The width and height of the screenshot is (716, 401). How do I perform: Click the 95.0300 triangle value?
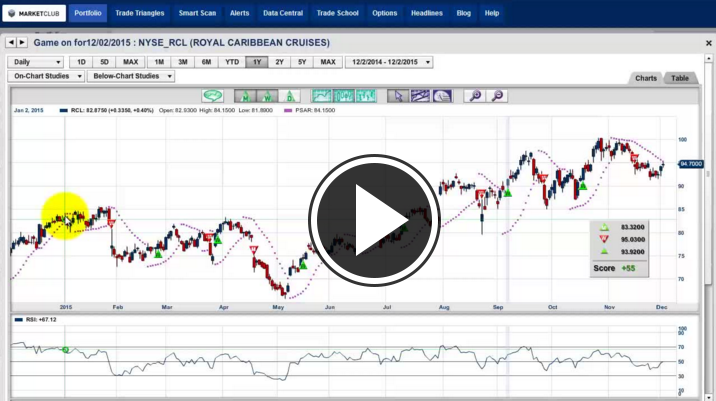point(633,239)
